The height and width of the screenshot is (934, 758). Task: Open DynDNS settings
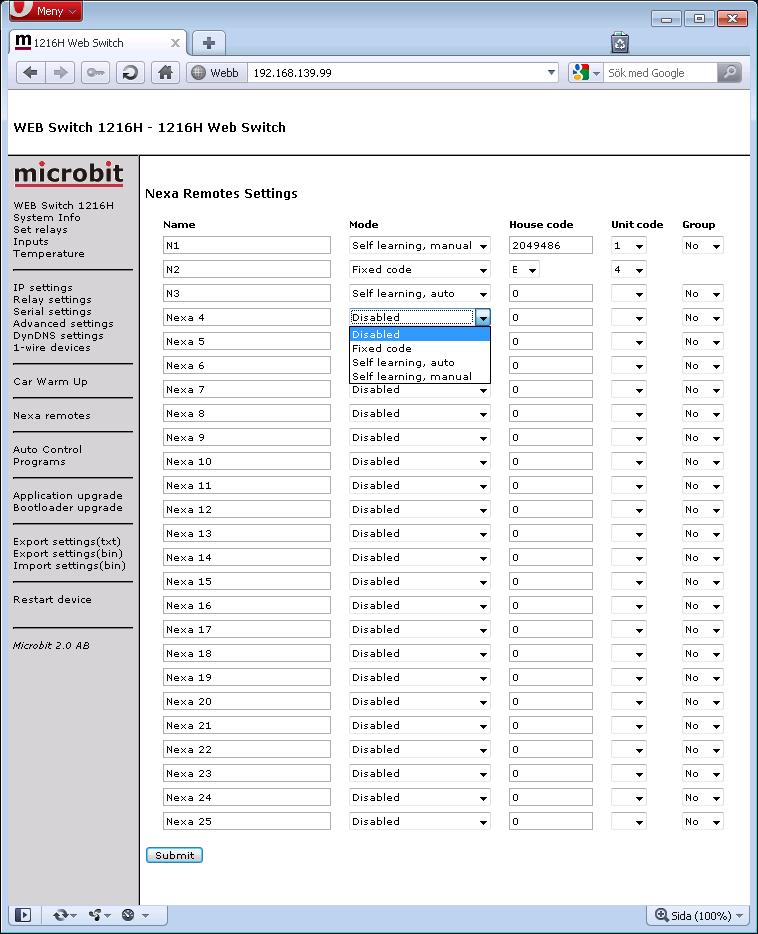click(x=58, y=335)
